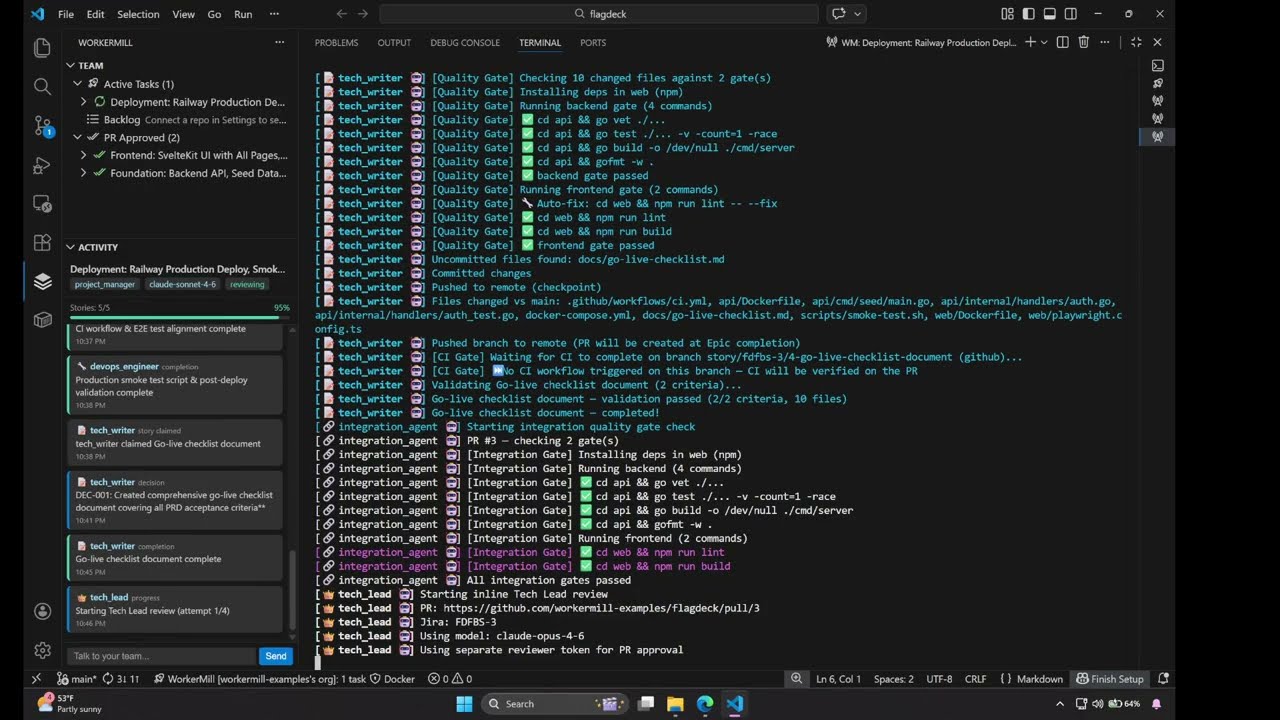Click Finish Setup in status bar
1280x720 pixels.
pyautogui.click(x=1109, y=678)
